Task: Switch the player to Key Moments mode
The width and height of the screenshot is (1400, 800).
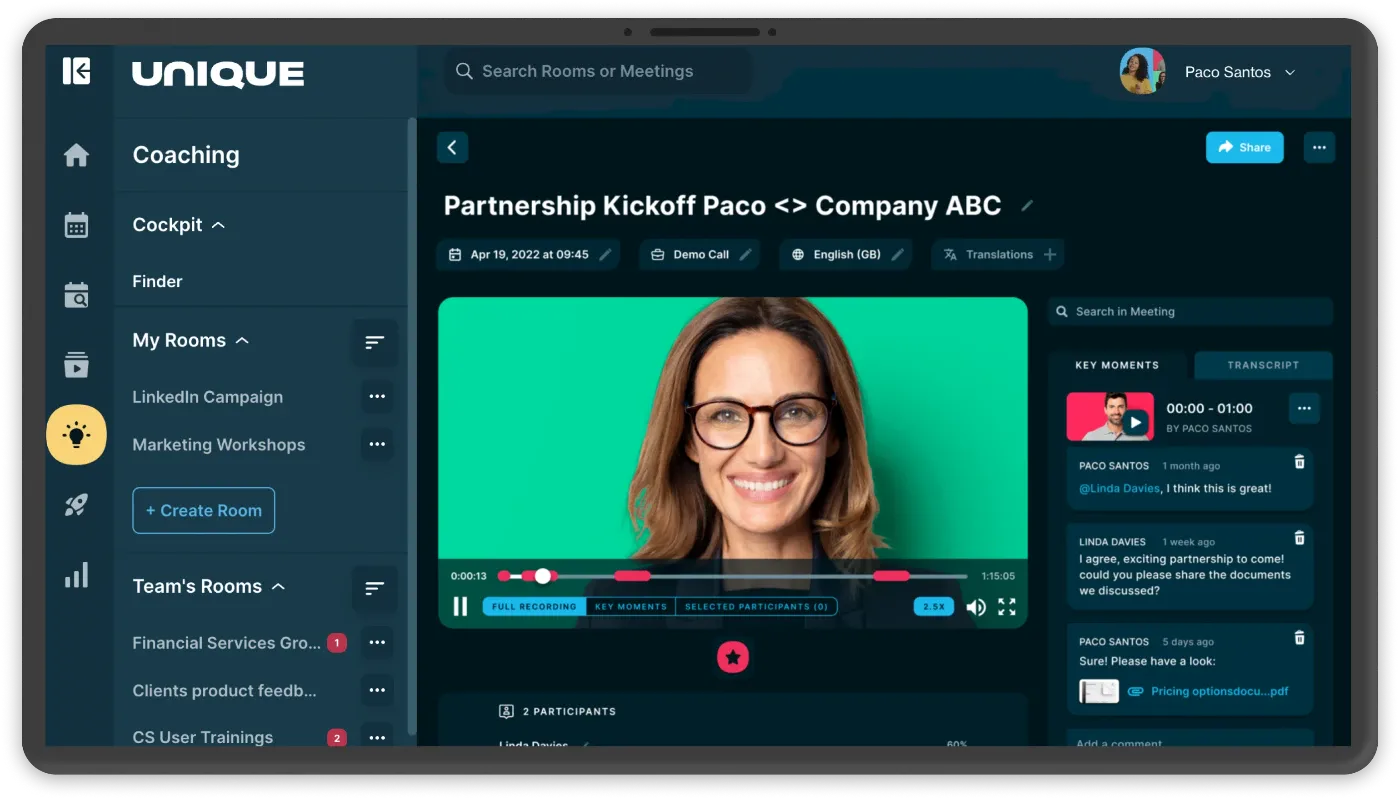Action: coord(631,607)
